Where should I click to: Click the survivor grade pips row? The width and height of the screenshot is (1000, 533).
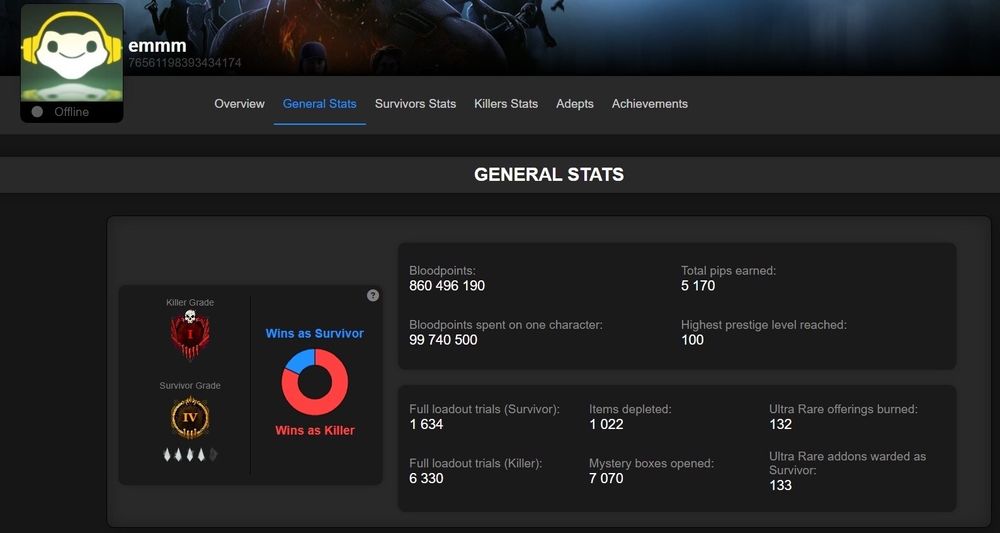point(190,455)
